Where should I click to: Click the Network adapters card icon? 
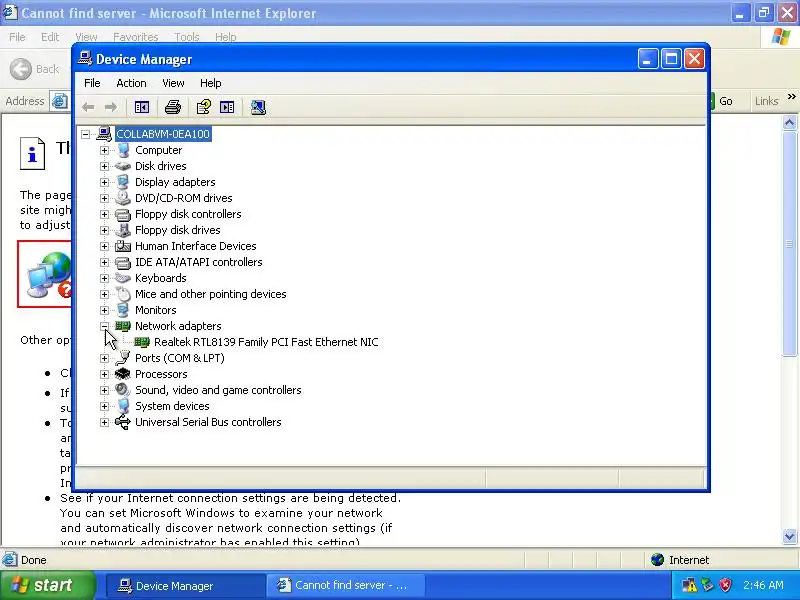click(x=123, y=326)
